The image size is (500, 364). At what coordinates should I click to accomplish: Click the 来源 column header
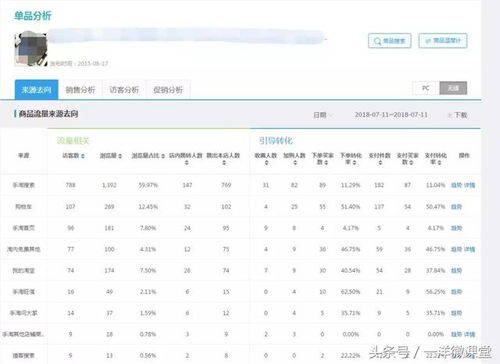[x=23, y=156]
